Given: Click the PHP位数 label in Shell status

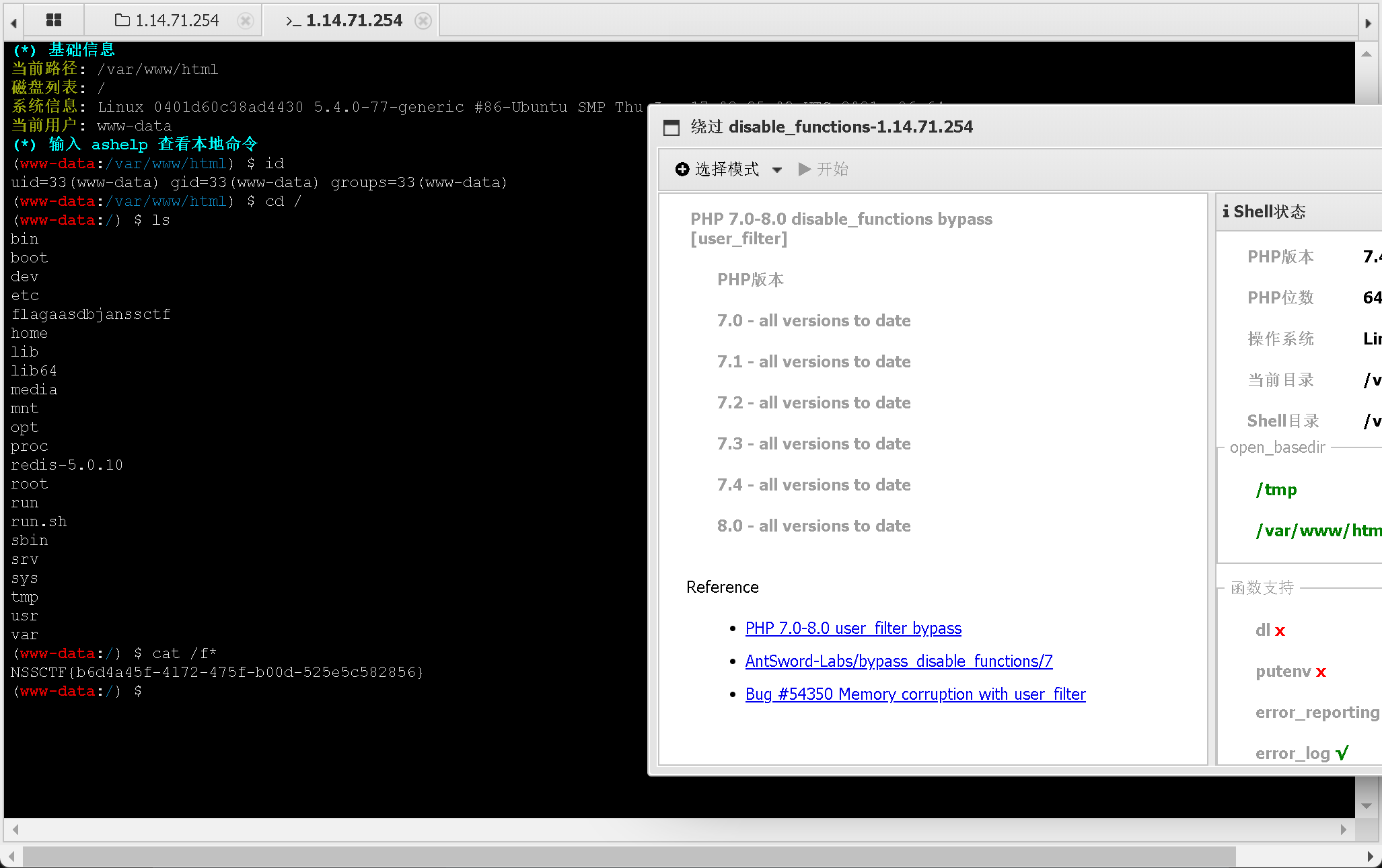Looking at the screenshot, I should point(1280,297).
